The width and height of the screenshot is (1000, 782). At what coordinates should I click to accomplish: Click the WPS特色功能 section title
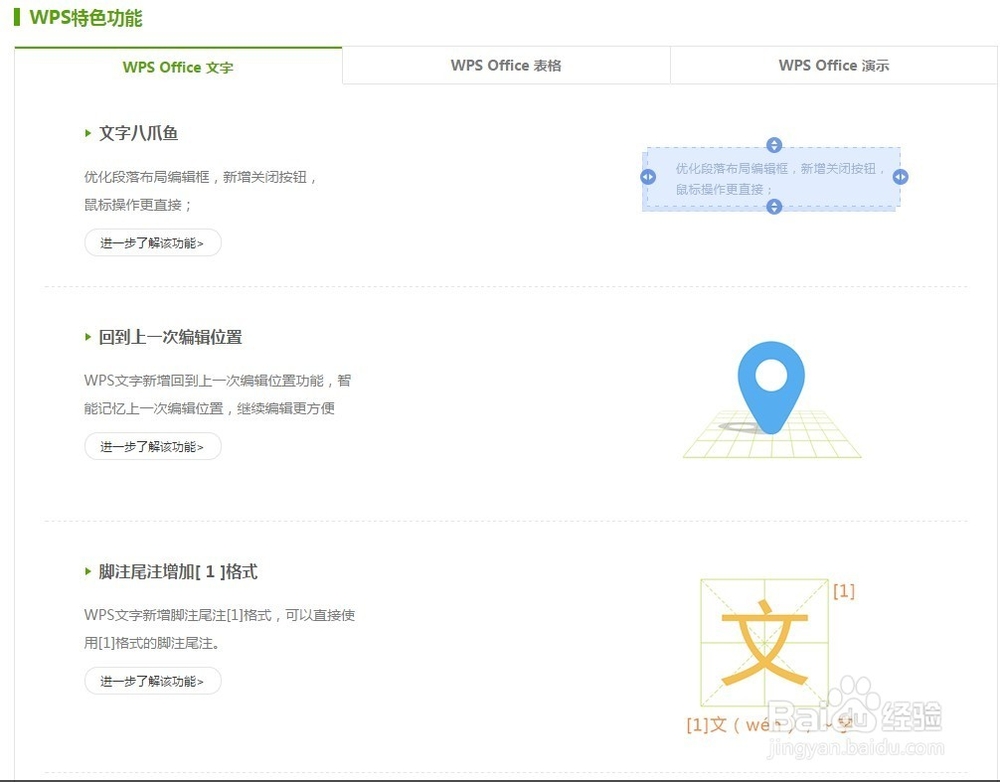pos(85,18)
